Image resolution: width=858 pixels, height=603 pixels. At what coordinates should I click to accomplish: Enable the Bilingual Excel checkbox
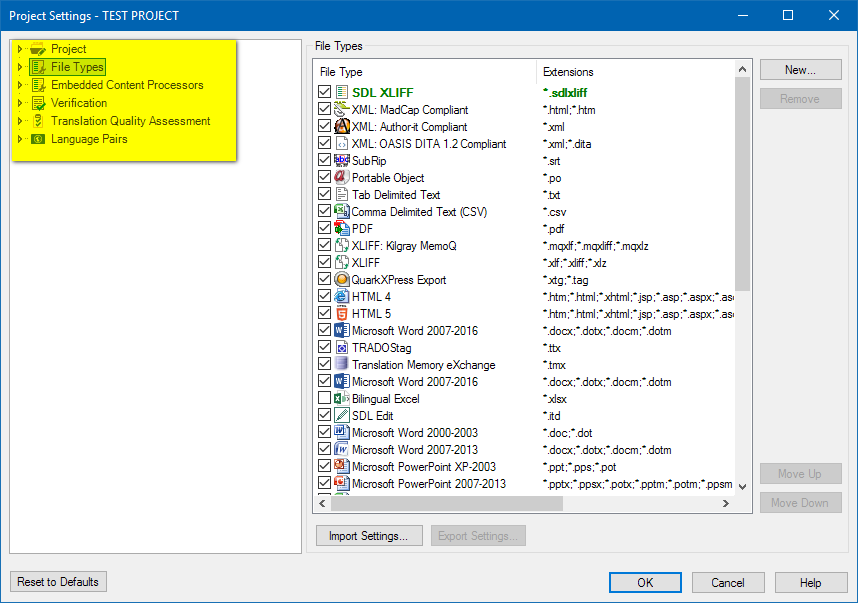[x=324, y=397]
